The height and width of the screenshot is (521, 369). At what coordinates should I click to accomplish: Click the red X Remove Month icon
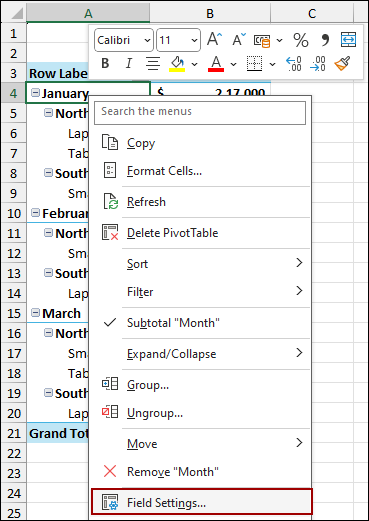110,471
